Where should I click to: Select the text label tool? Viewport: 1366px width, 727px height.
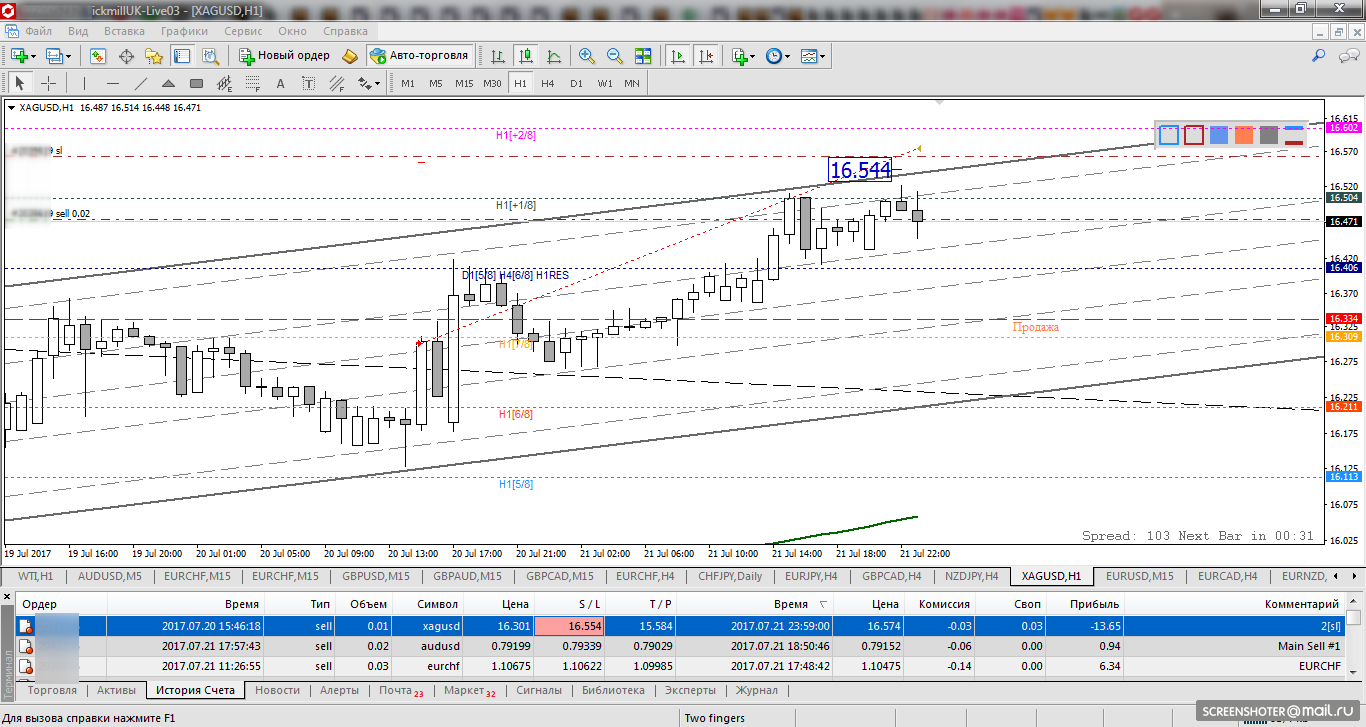(308, 83)
